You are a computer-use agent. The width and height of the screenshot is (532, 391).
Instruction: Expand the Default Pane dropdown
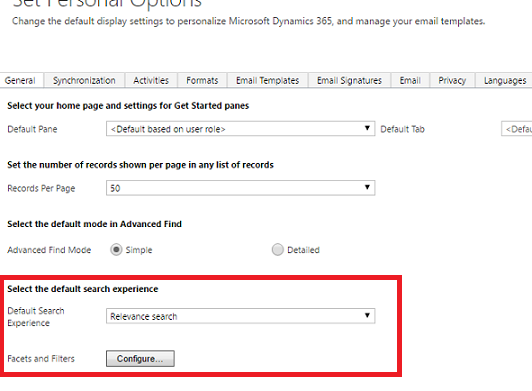tap(241, 129)
